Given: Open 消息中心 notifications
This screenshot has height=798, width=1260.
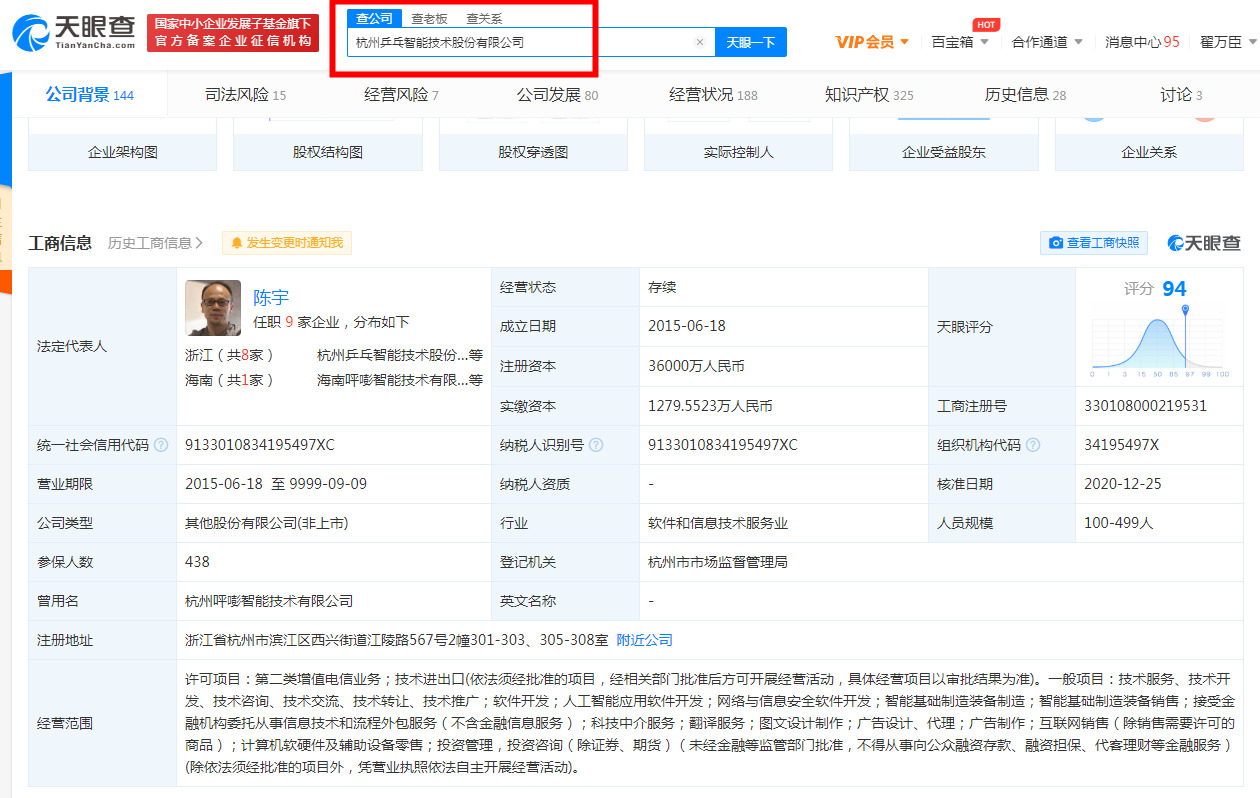Looking at the screenshot, I should [1142, 42].
